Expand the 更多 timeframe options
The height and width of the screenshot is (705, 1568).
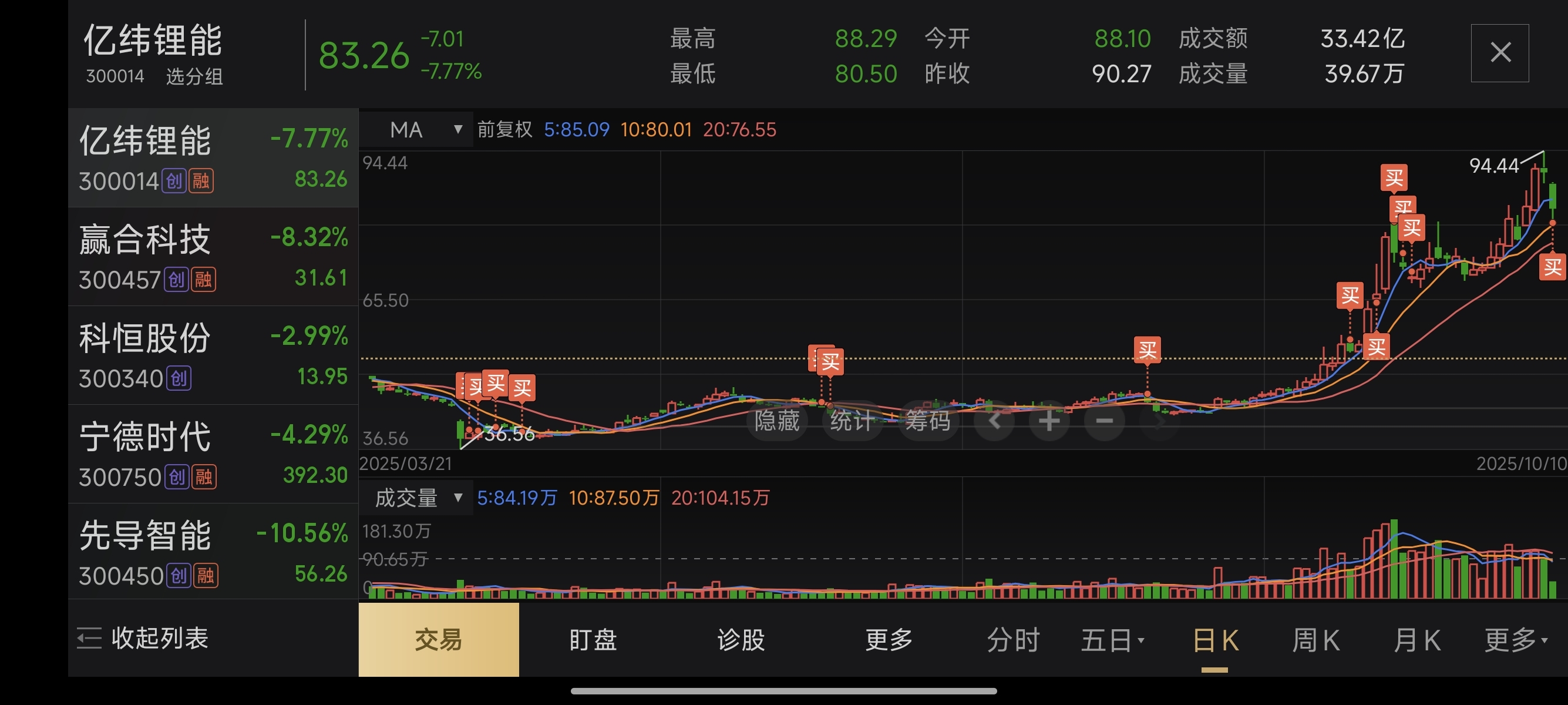[x=1515, y=640]
